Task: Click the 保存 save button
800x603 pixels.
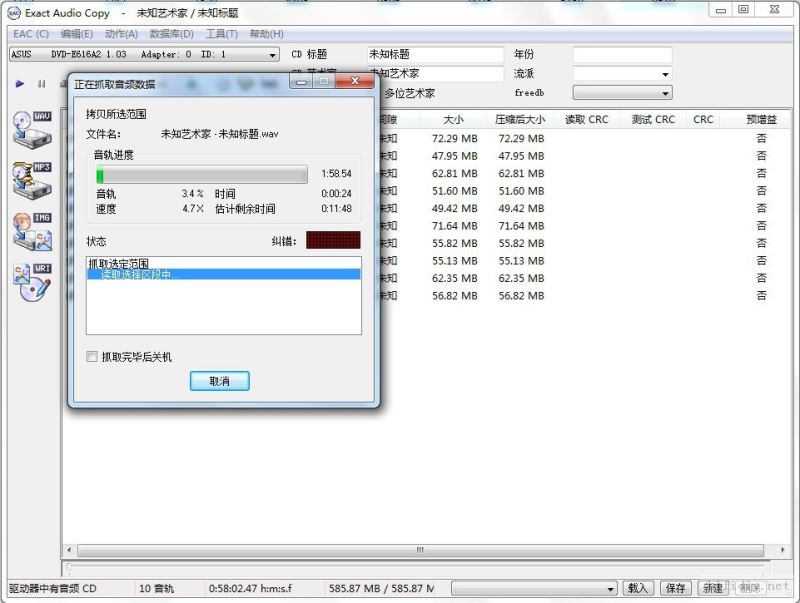Action: (676, 588)
